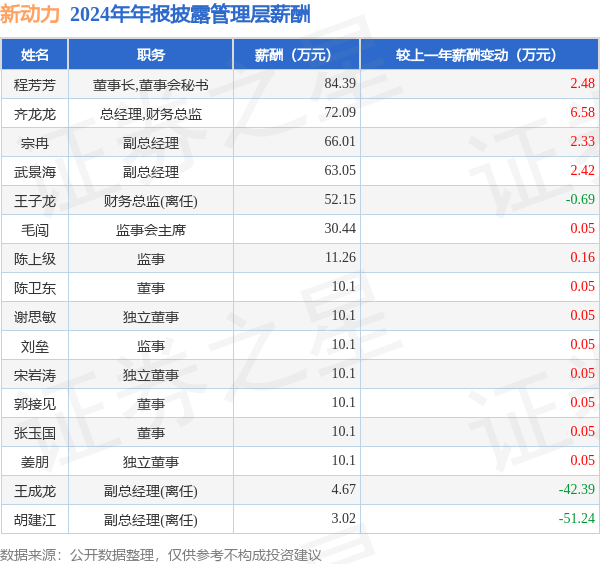The image size is (600, 564).
Task: Click the change value 2.48
Action: click(x=582, y=83)
